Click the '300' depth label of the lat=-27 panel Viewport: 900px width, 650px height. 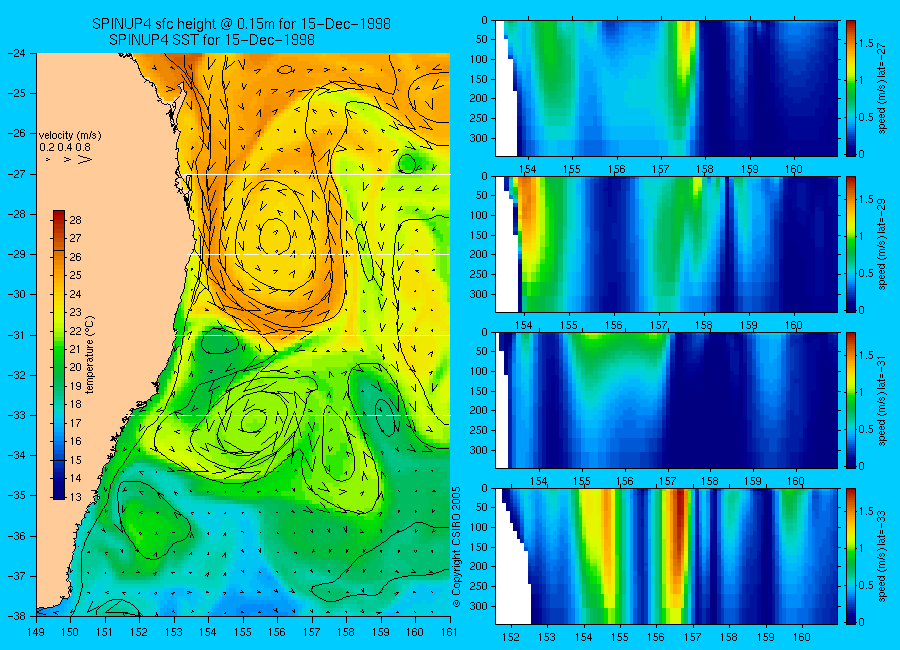point(479,138)
